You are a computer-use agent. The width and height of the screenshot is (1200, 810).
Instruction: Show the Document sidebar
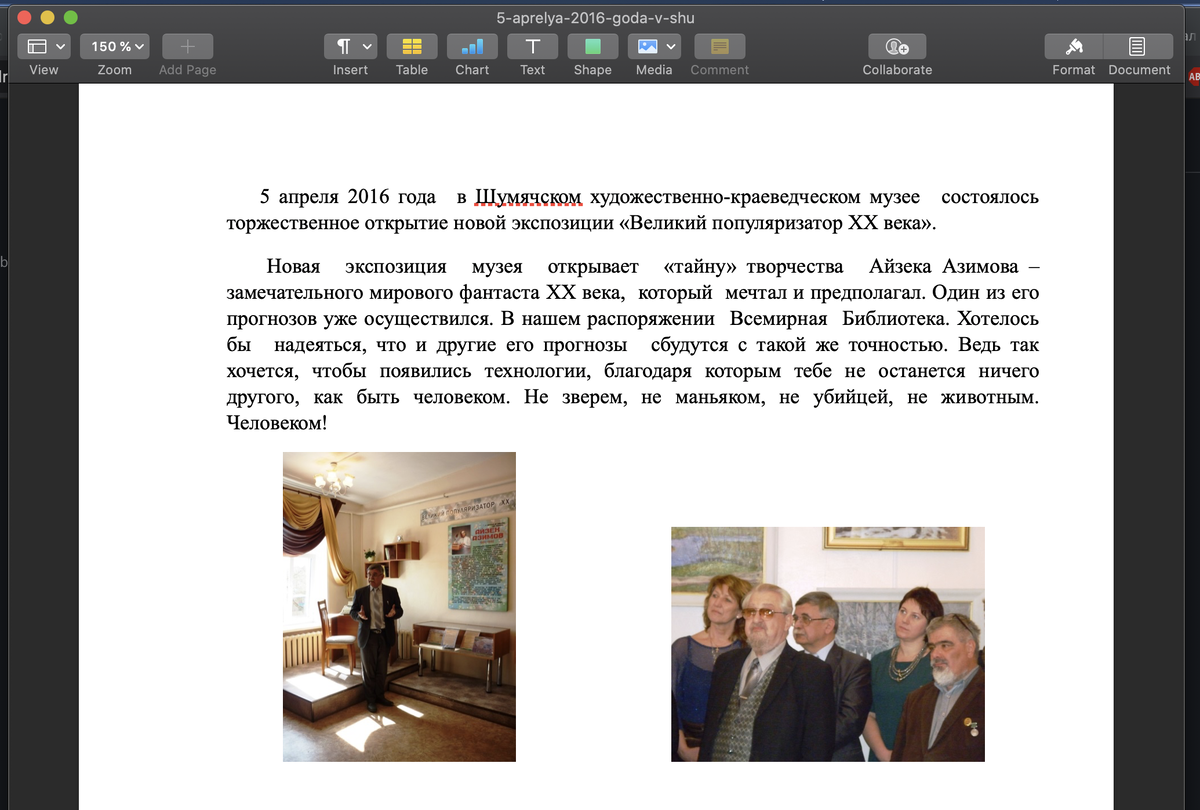(1138, 46)
